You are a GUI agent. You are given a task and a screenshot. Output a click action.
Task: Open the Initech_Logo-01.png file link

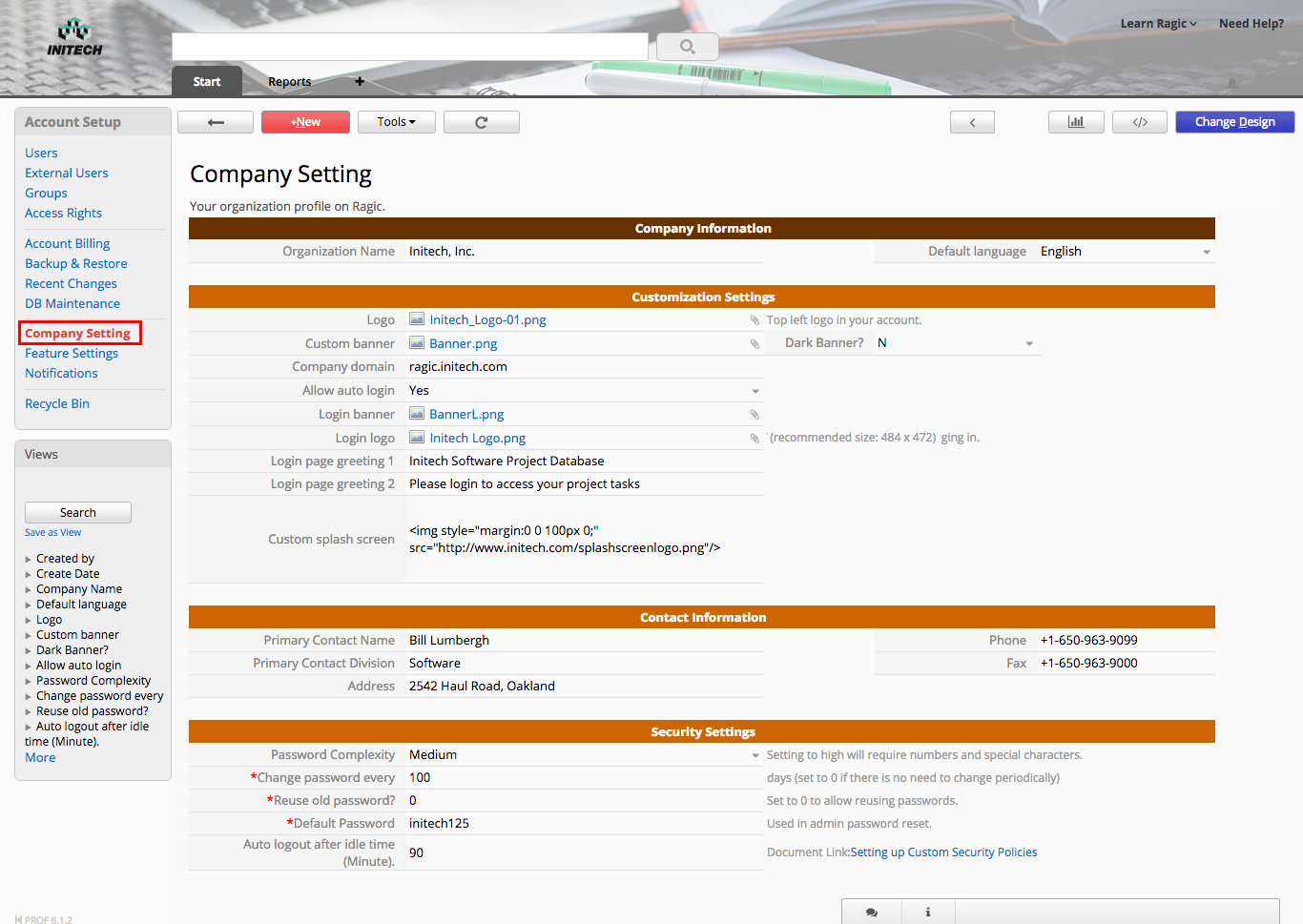pos(487,320)
